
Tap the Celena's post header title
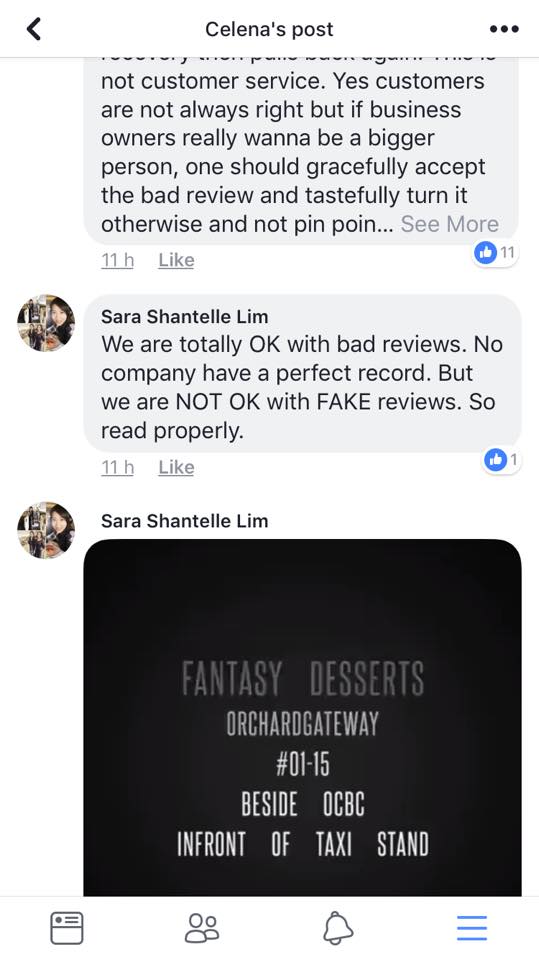269,29
